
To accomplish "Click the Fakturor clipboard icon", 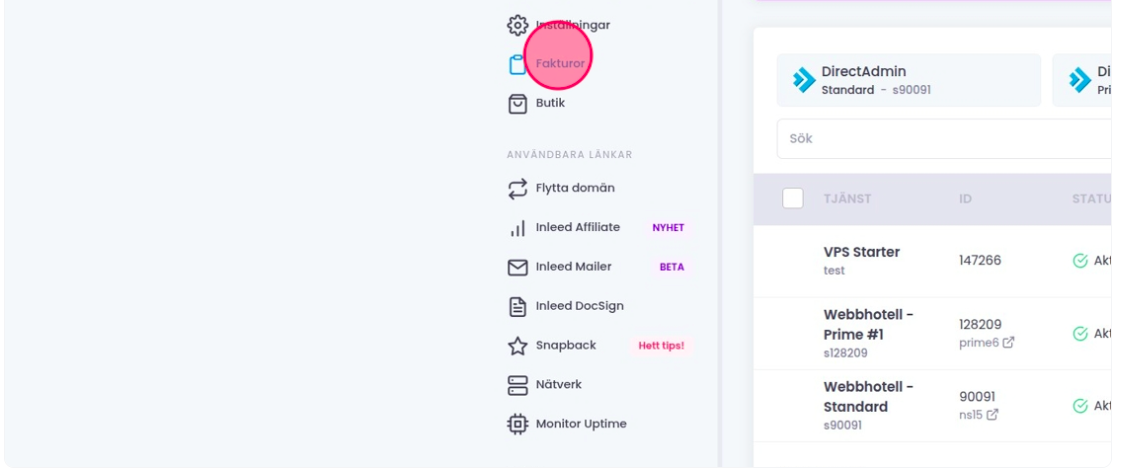I will pos(517,64).
